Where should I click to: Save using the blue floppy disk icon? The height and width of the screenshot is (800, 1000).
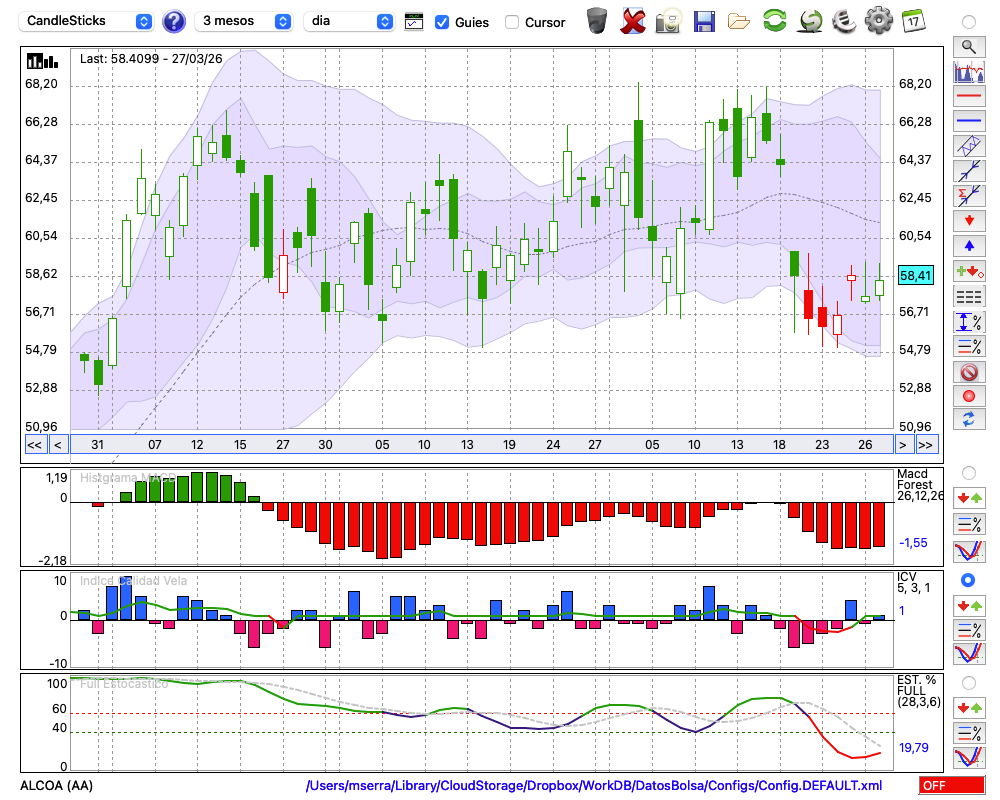coord(704,21)
